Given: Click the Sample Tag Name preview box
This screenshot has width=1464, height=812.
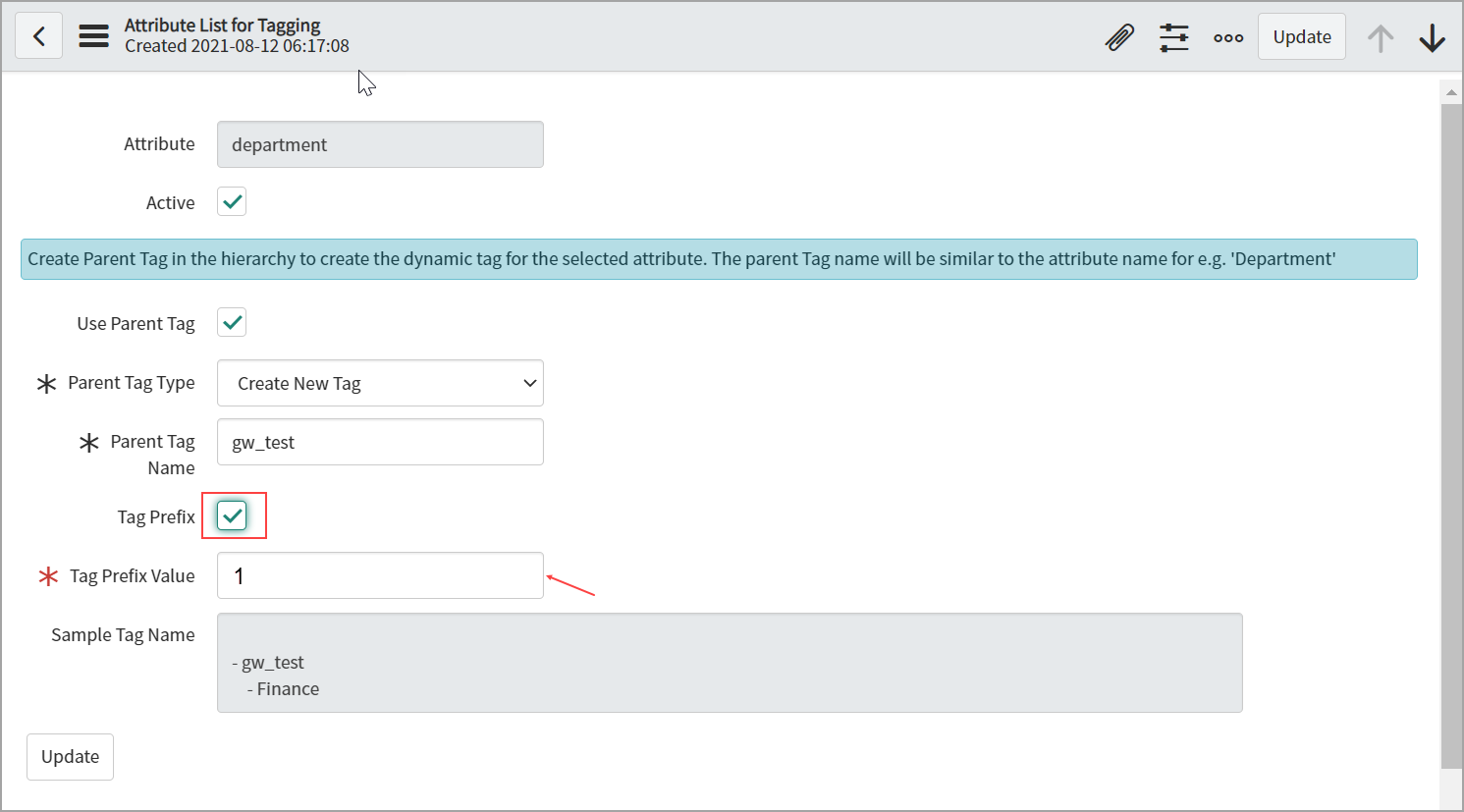Looking at the screenshot, I should click(x=729, y=663).
